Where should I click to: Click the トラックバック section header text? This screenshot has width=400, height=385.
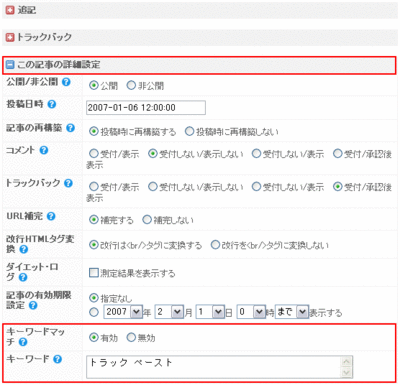(x=44, y=37)
